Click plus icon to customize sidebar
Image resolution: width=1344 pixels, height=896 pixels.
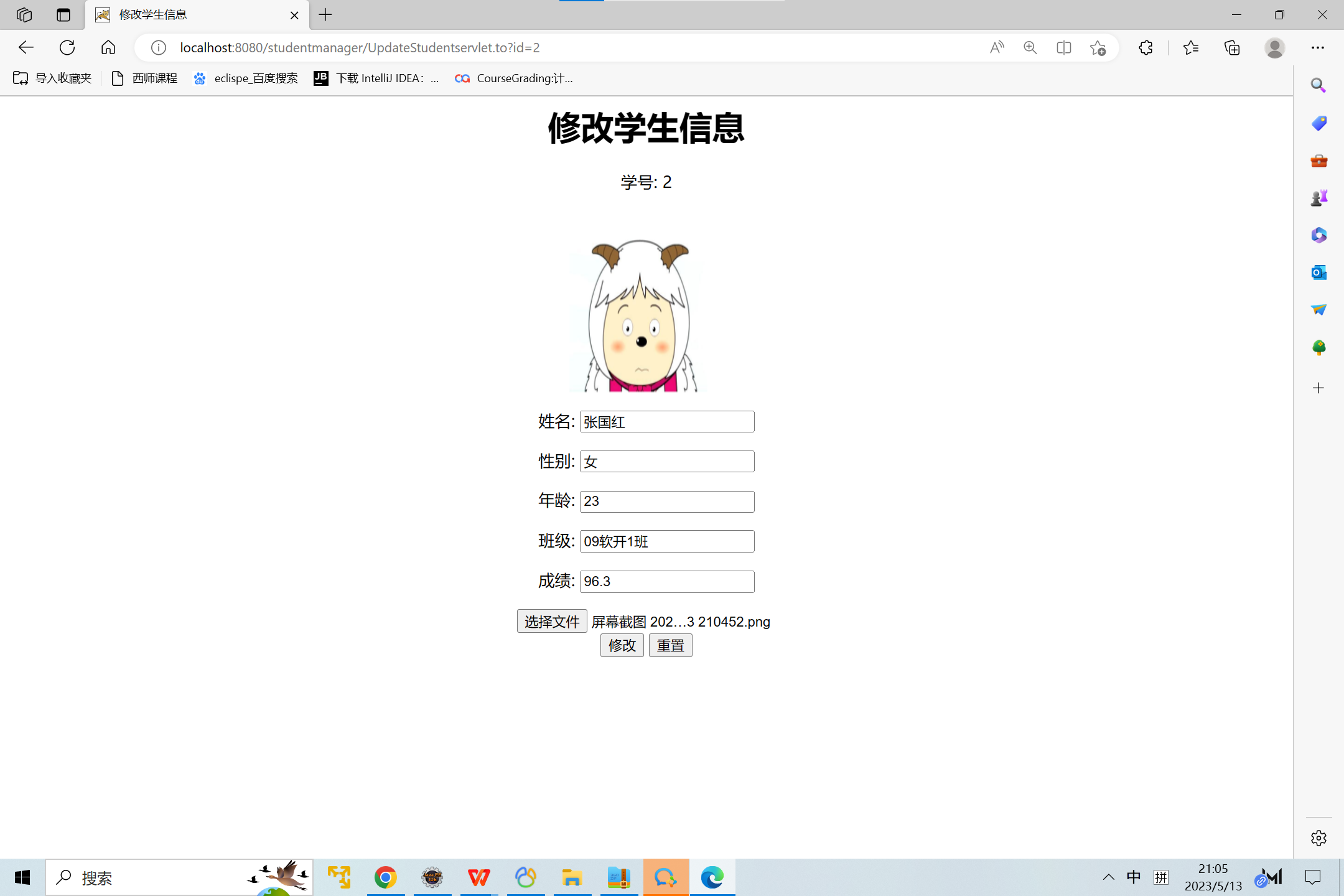(1318, 388)
